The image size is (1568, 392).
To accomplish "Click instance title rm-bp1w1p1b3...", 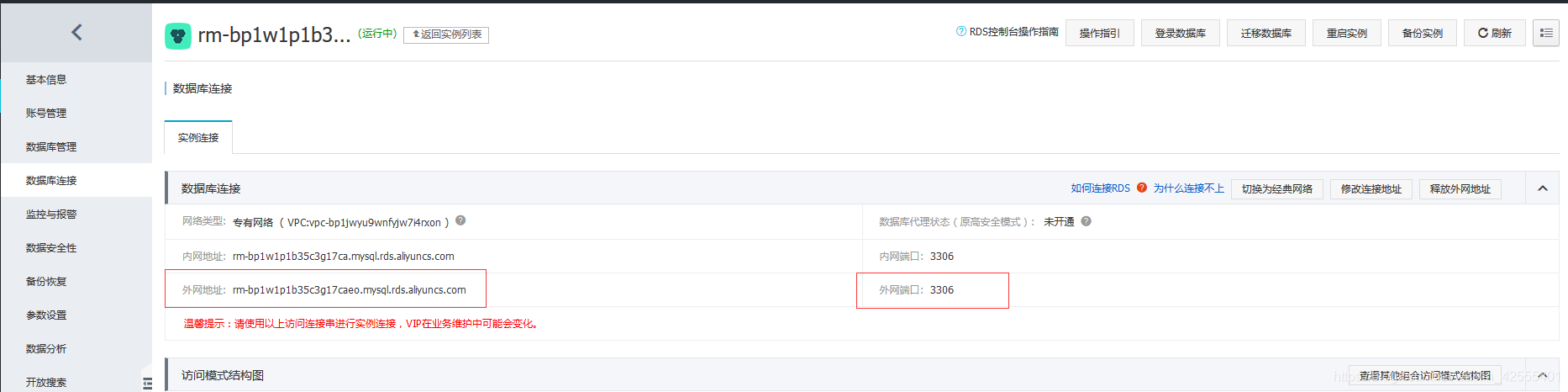I will point(274,35).
